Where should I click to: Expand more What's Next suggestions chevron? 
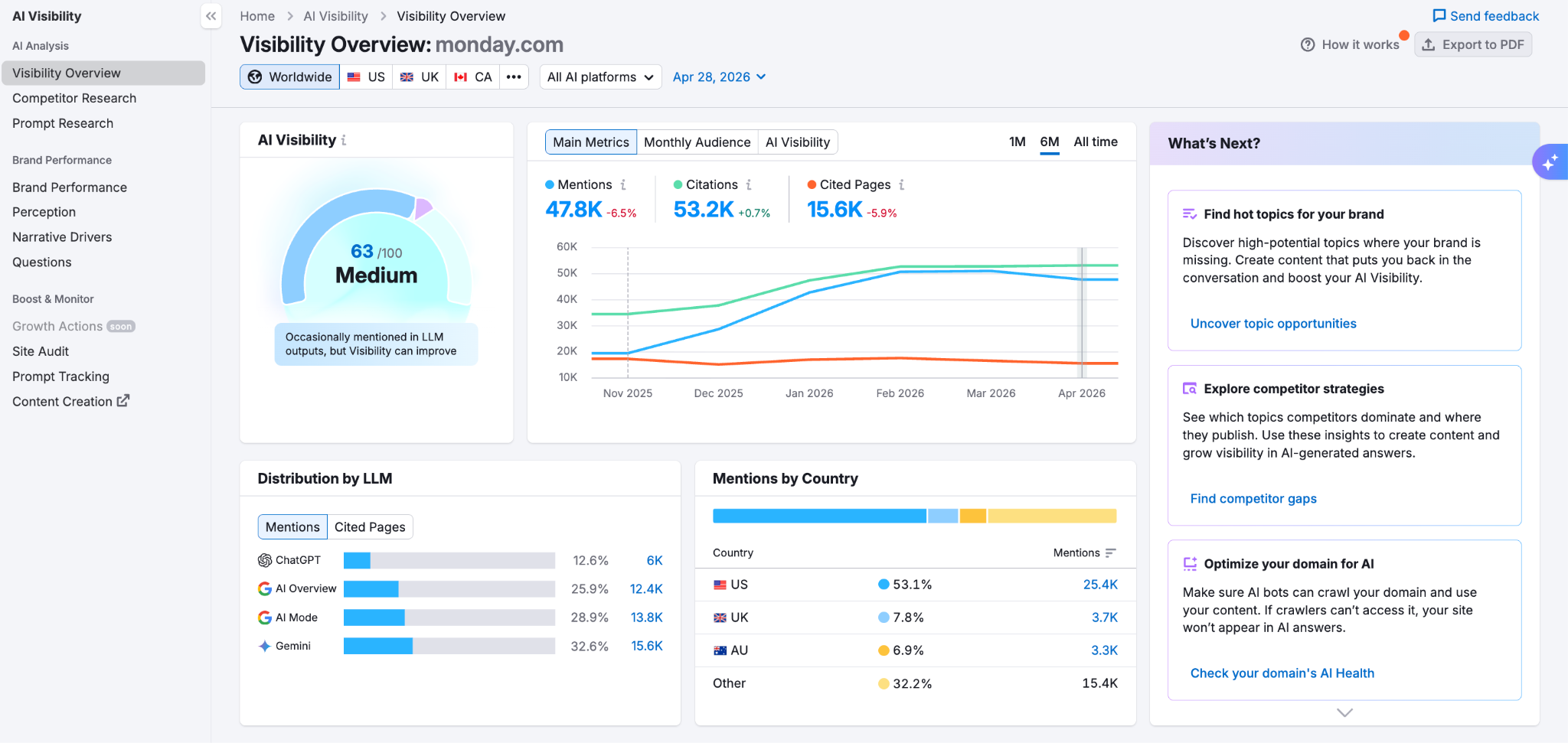[1344, 712]
